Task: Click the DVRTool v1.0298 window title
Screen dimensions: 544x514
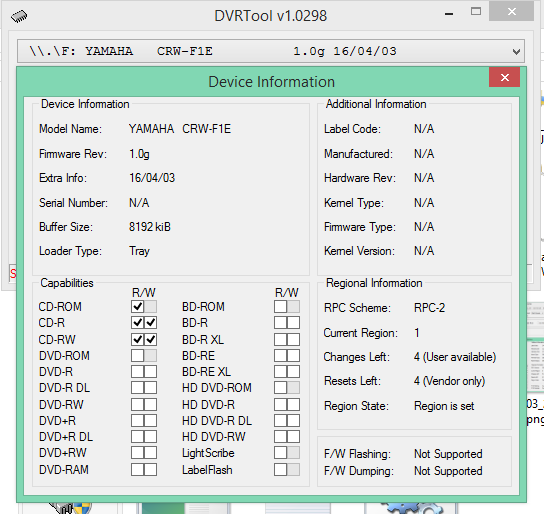Action: click(x=271, y=16)
